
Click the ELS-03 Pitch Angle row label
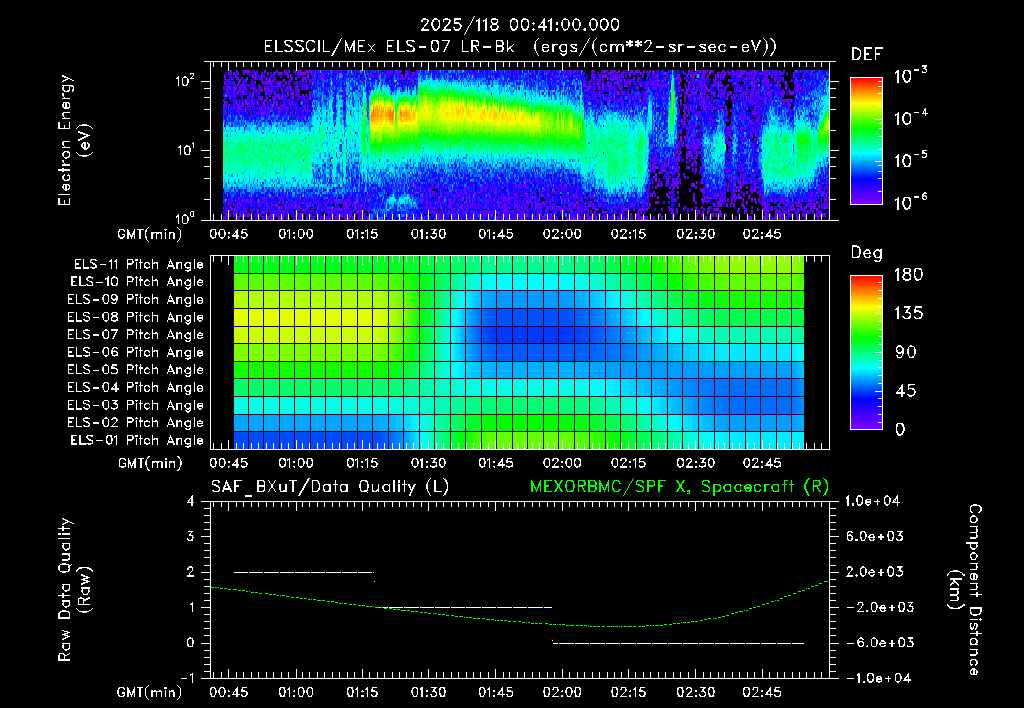pyautogui.click(x=135, y=405)
